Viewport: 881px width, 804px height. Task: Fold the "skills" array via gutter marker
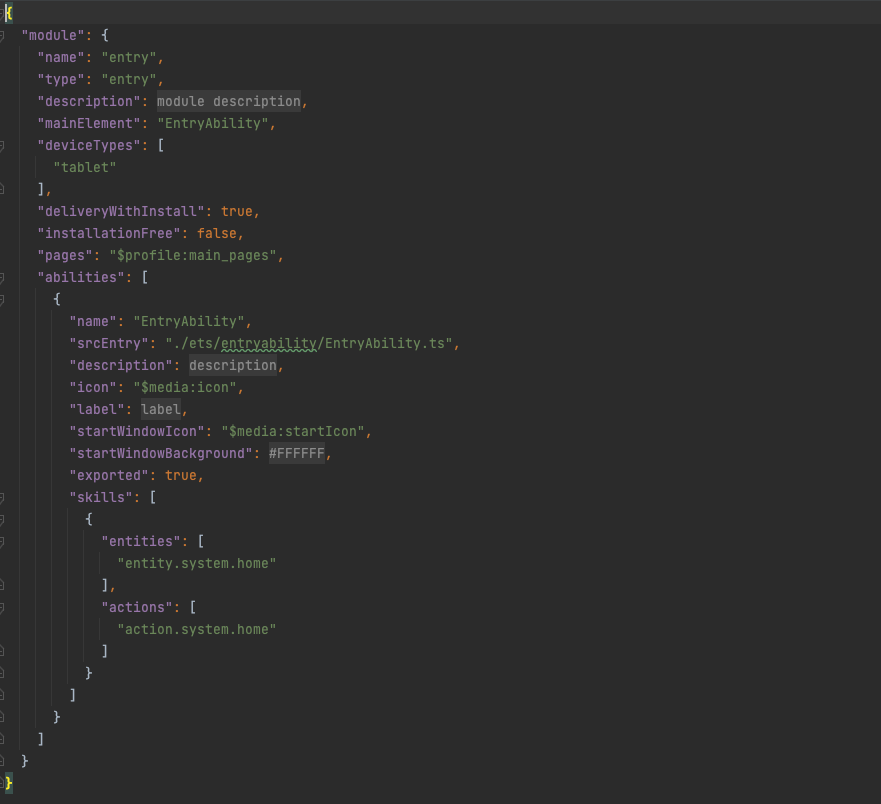click(2, 498)
